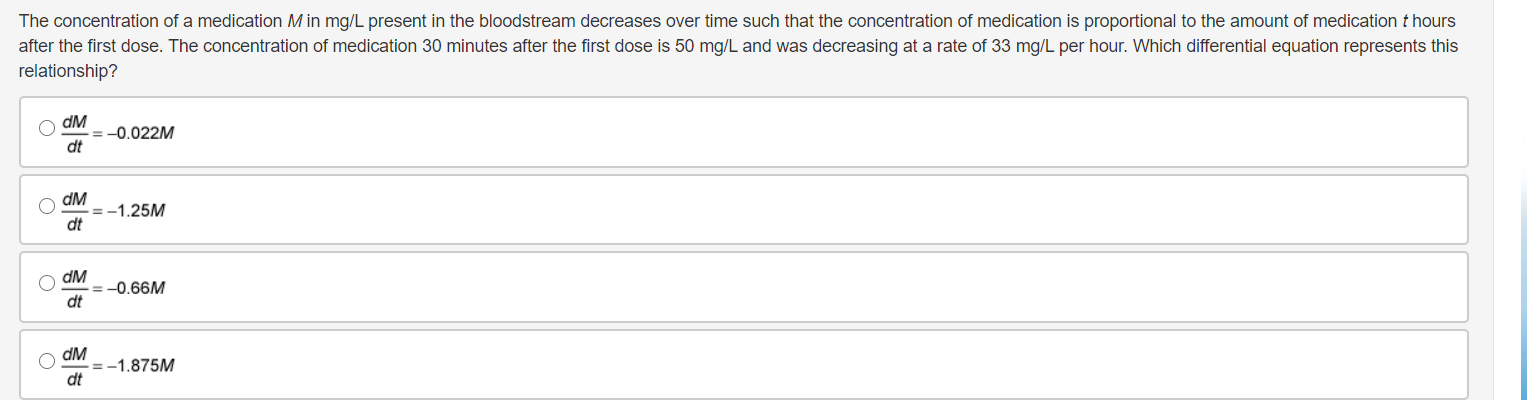
Task: Pick the radio button next to −1.875M
Action: click(47, 361)
